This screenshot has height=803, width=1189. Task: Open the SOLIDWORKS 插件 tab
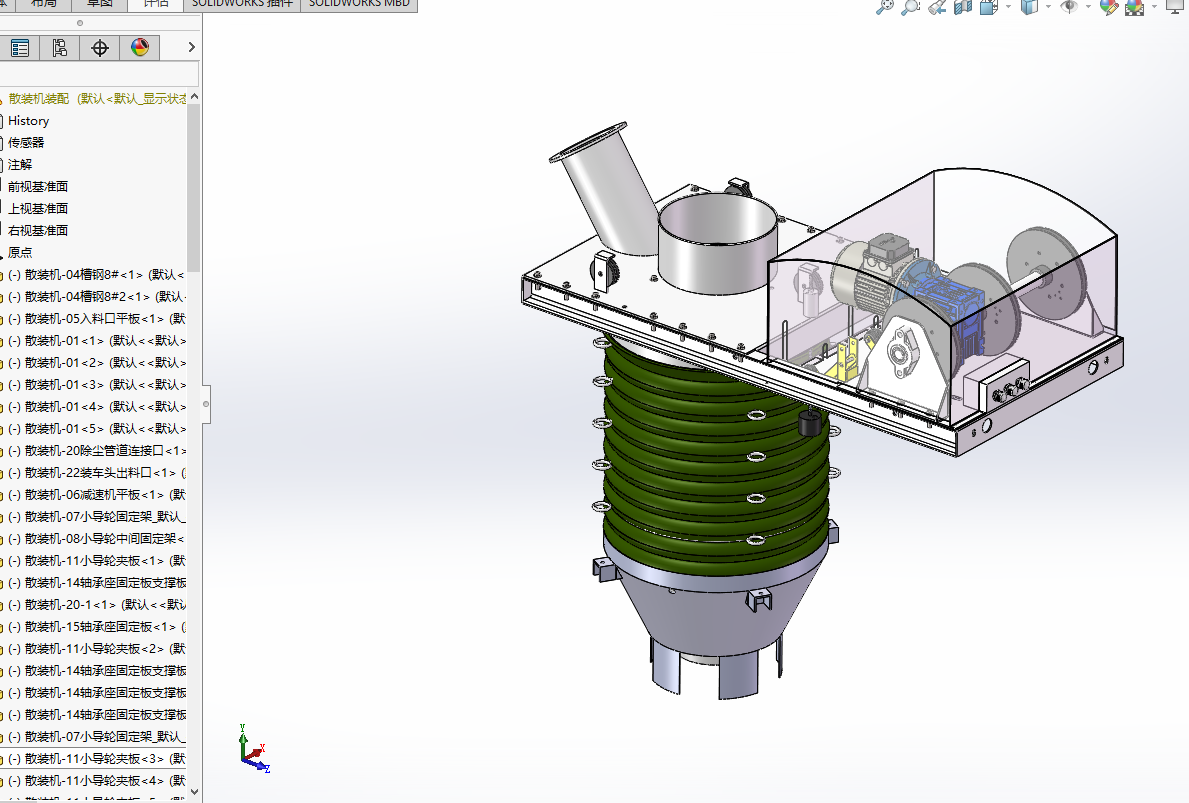(x=242, y=5)
